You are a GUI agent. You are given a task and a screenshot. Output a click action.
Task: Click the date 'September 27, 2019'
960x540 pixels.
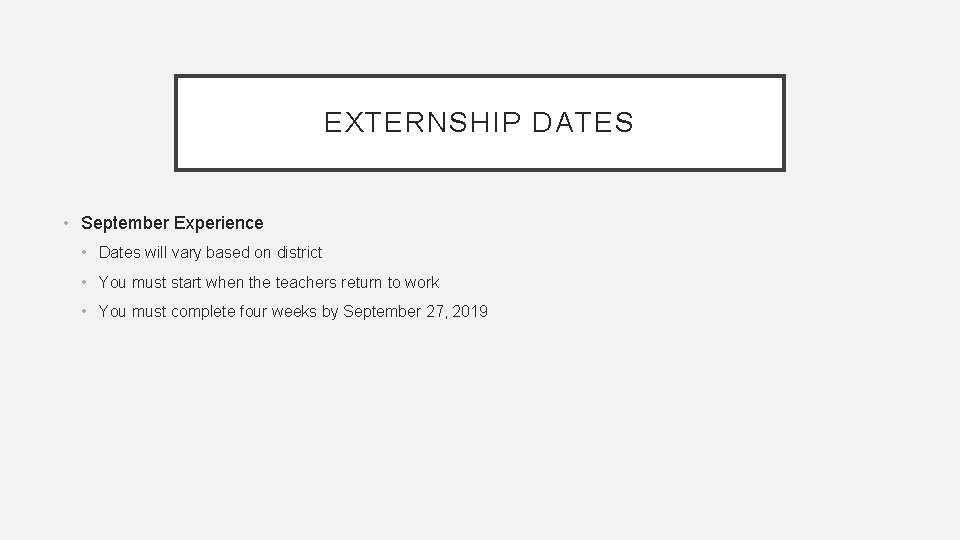[x=415, y=312]
